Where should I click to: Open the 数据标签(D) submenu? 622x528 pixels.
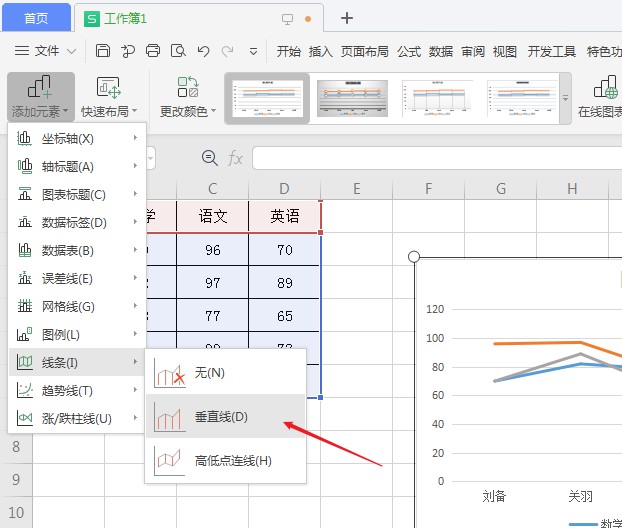pos(77,223)
